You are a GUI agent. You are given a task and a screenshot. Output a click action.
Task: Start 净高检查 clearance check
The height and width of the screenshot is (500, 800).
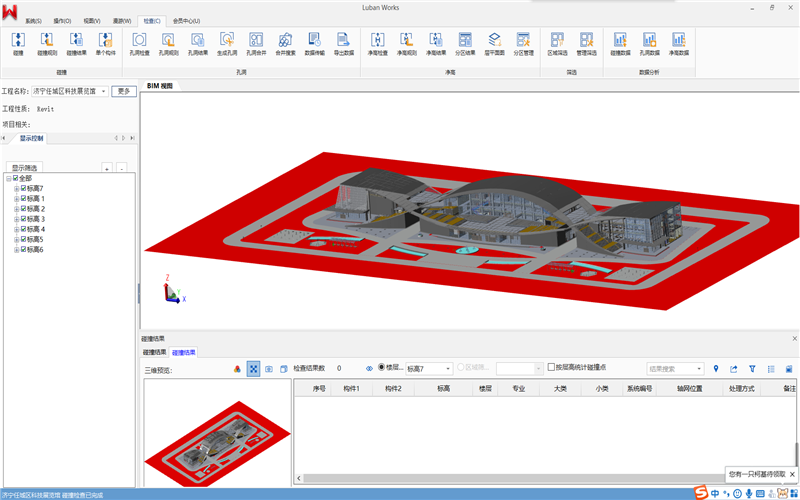(x=378, y=43)
